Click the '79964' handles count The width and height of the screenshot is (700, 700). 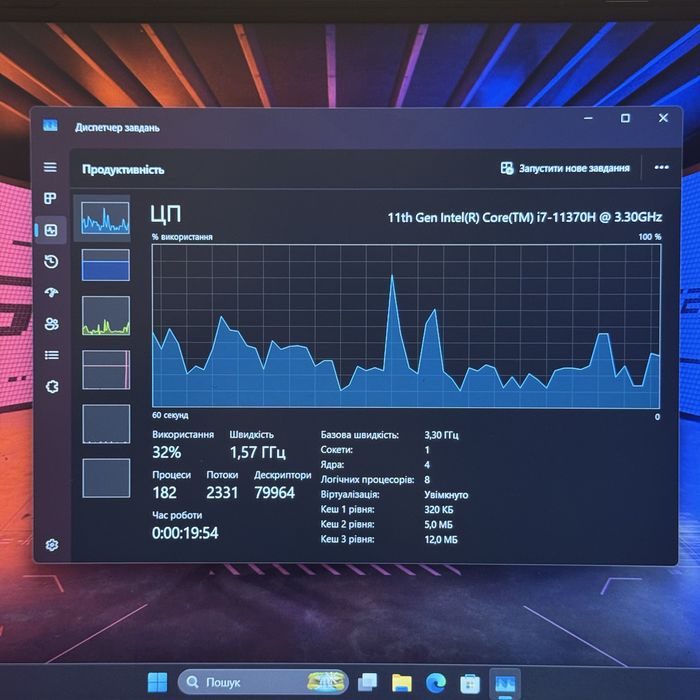[275, 492]
